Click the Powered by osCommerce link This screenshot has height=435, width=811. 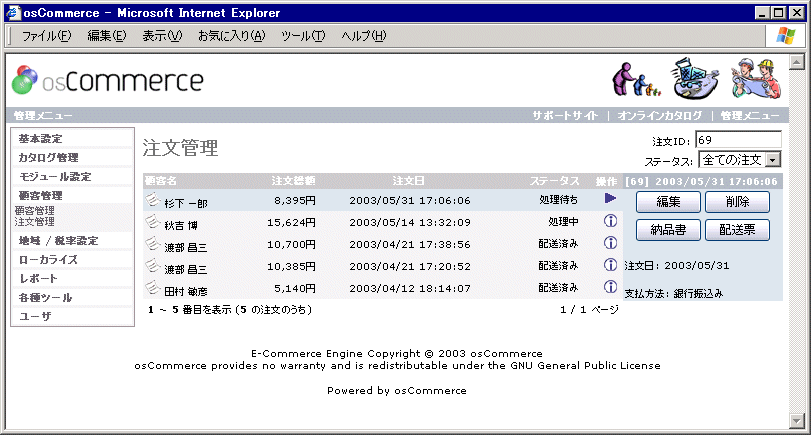[397, 391]
